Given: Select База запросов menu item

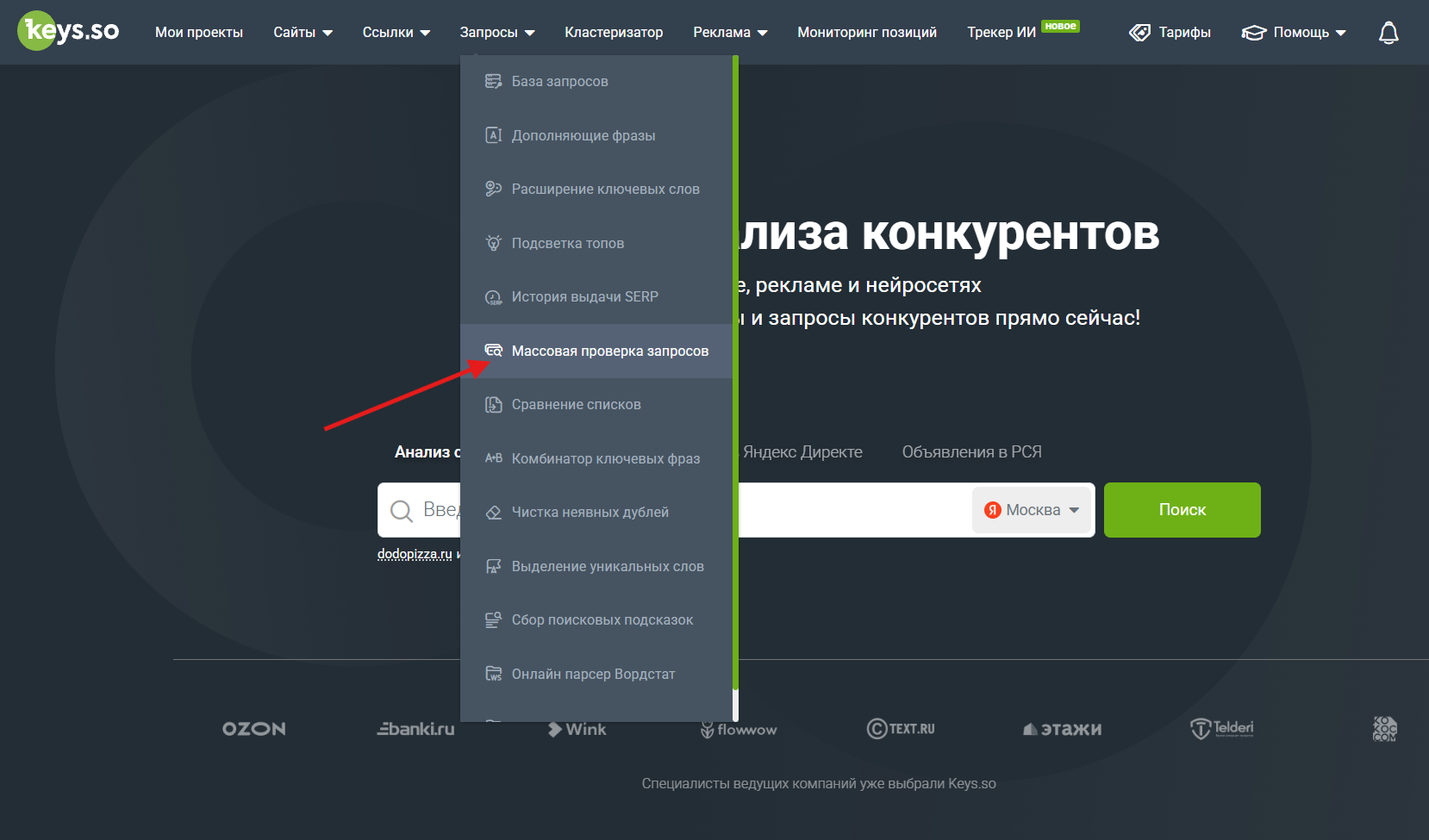Looking at the screenshot, I should click(596, 81).
